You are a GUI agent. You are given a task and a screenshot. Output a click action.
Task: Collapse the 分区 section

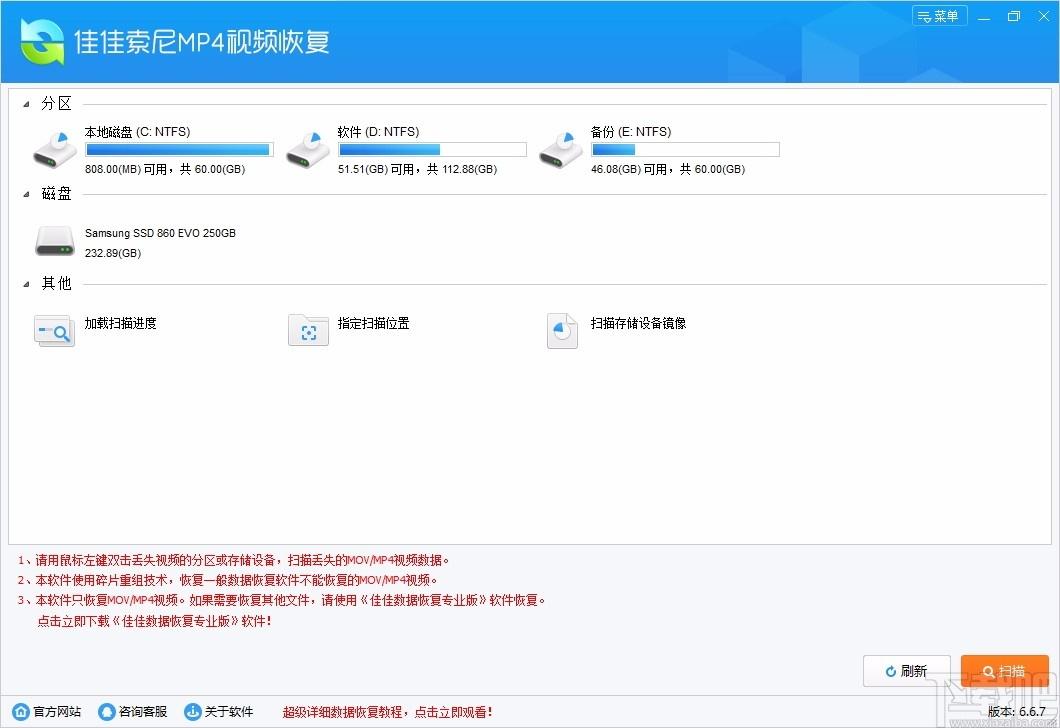pos(26,104)
